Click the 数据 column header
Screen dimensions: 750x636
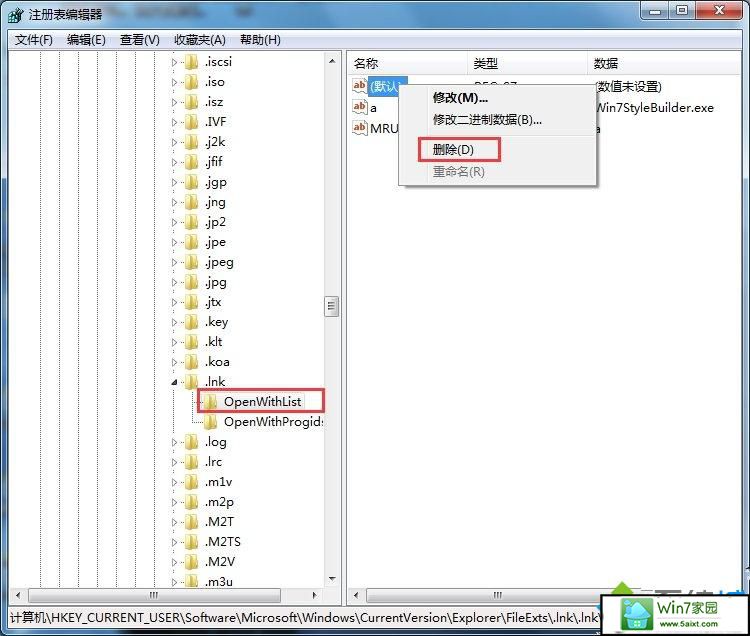tap(664, 63)
